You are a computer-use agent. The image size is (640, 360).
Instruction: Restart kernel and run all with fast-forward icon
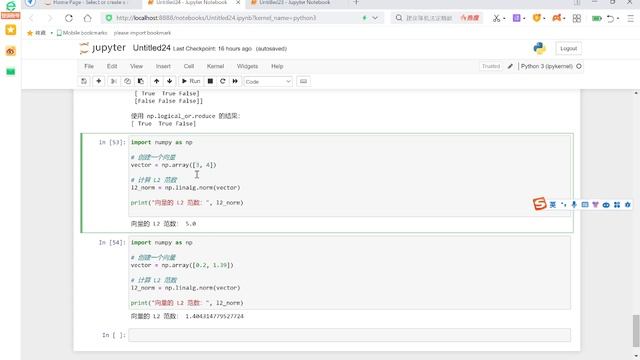(235, 81)
